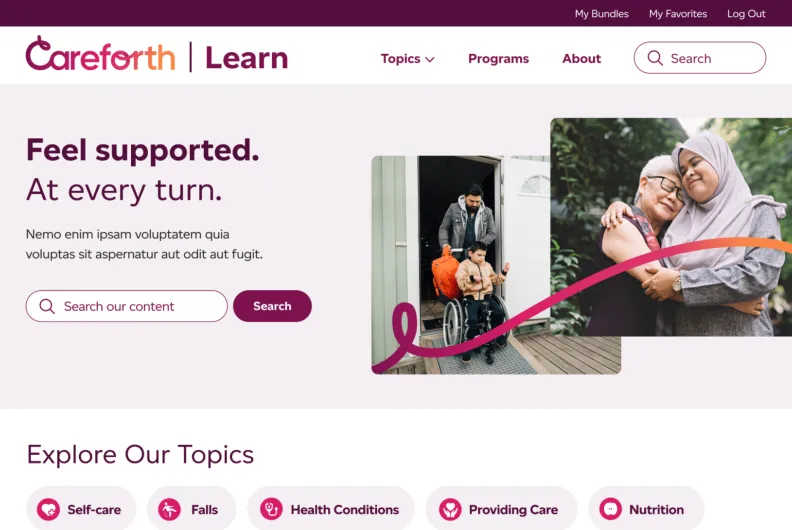792x530 pixels.
Task: Open My Favorites link
Action: point(678,14)
